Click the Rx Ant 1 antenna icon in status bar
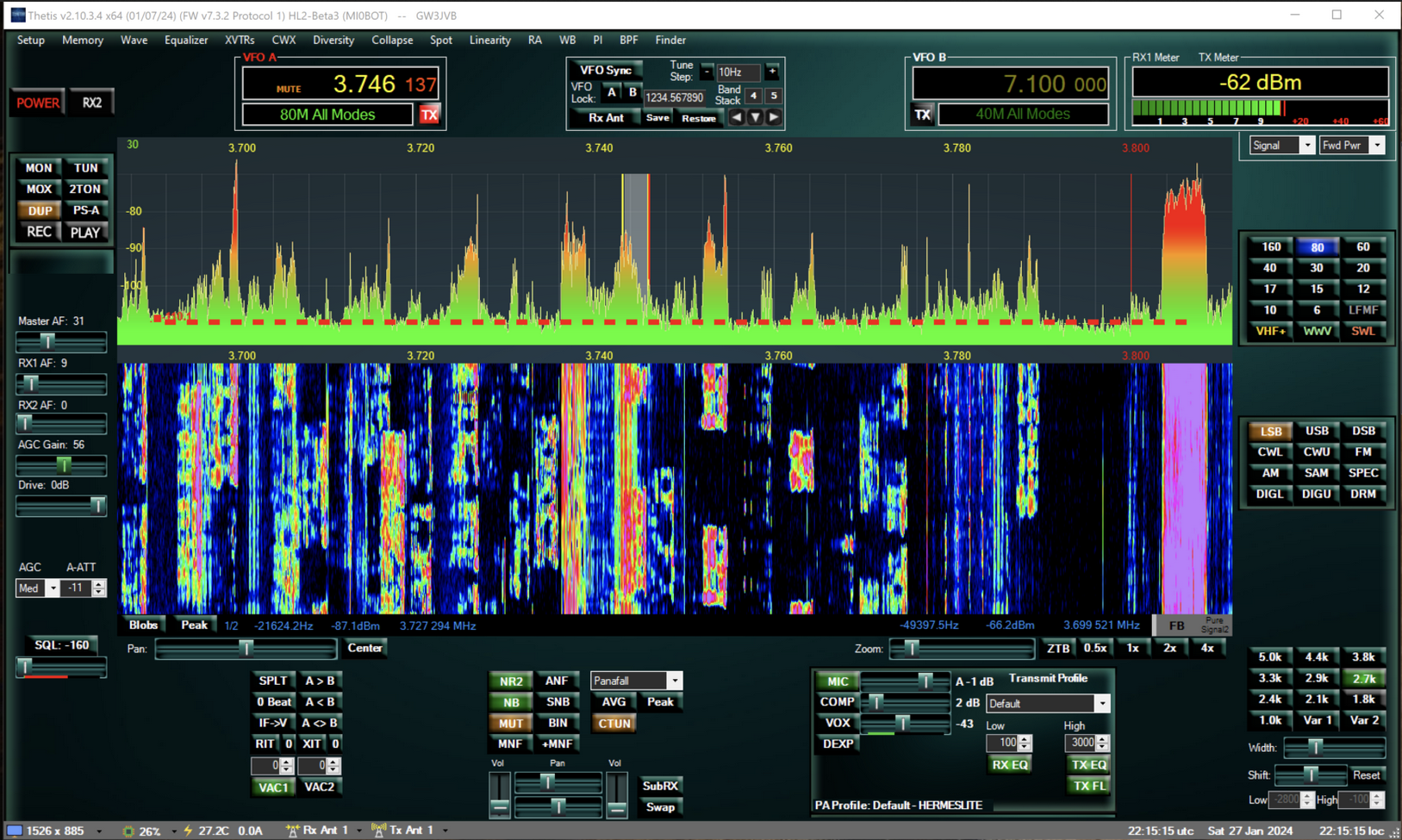Image resolution: width=1402 pixels, height=840 pixels. (x=292, y=831)
